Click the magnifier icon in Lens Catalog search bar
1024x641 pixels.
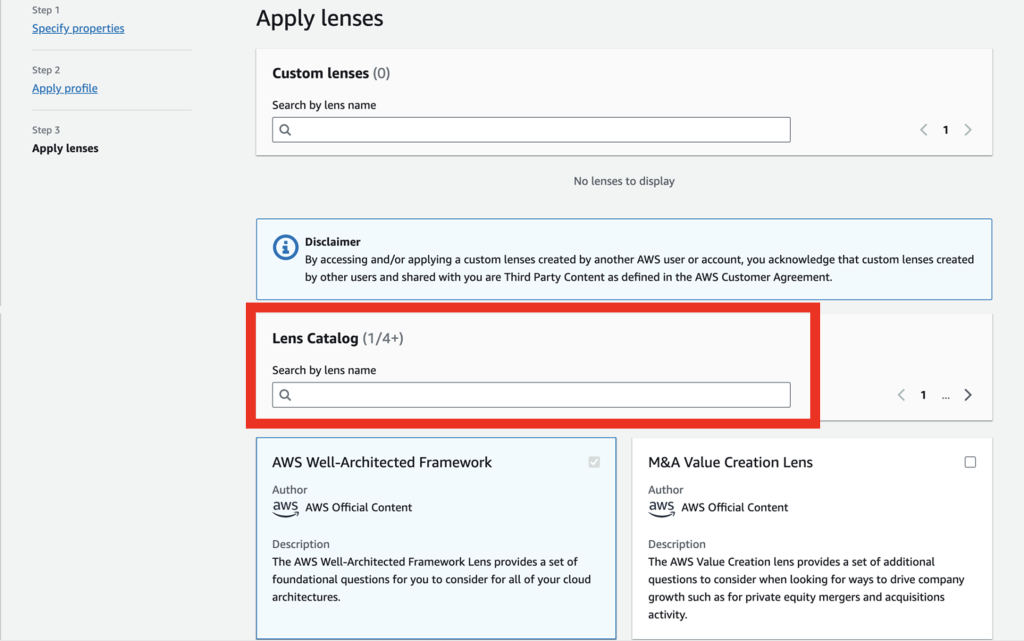point(285,394)
